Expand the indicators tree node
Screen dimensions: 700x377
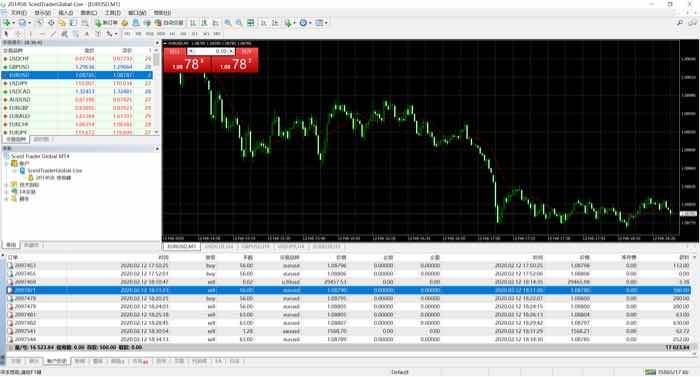point(7,184)
